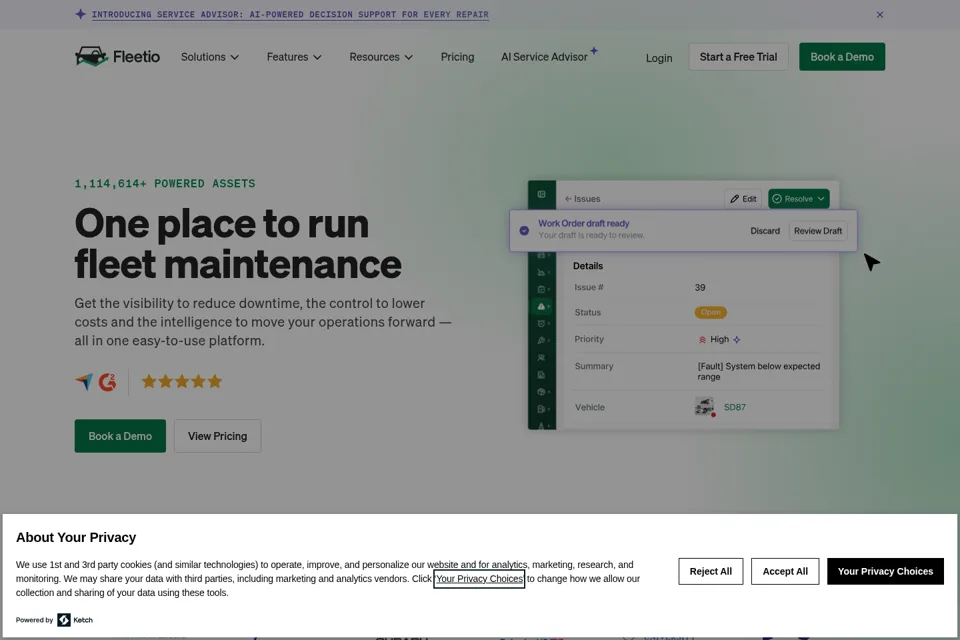Expand the Features menu

click(x=294, y=57)
